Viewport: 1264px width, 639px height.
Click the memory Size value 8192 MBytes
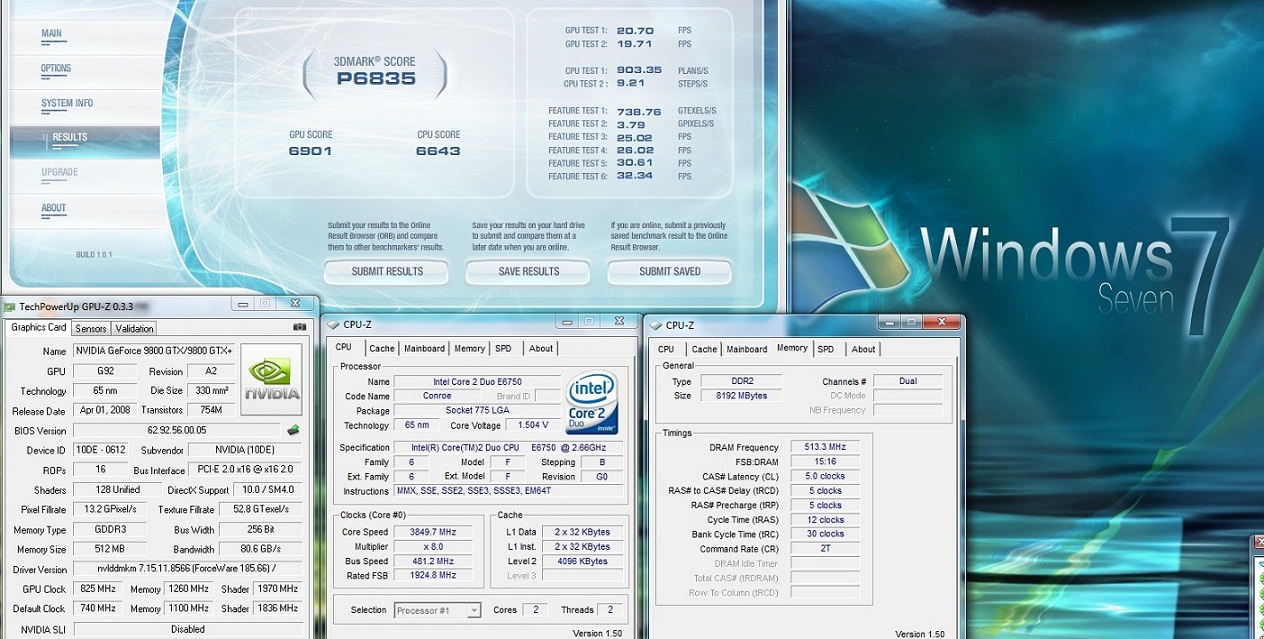(x=741, y=396)
